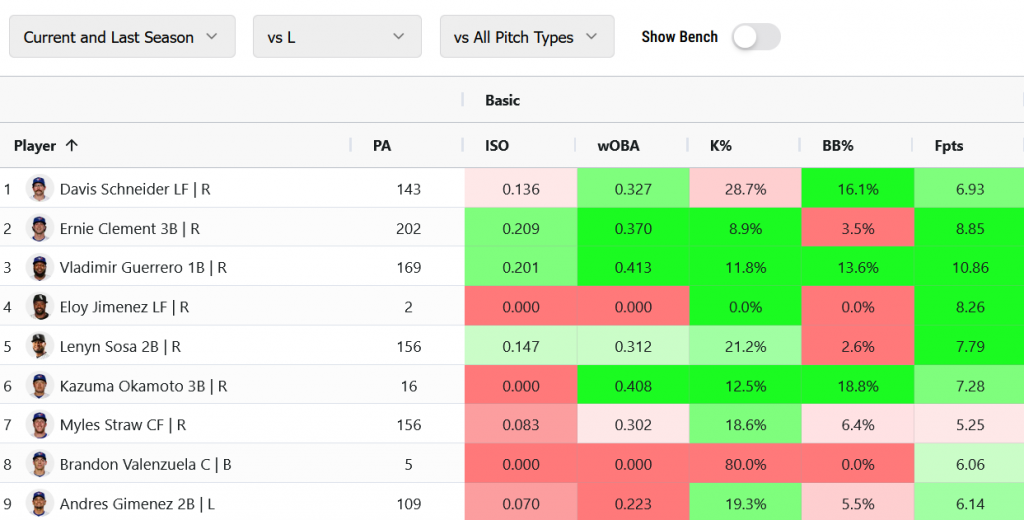The width and height of the screenshot is (1024, 520).
Task: Sort by the wOBA column header
Action: [618, 146]
